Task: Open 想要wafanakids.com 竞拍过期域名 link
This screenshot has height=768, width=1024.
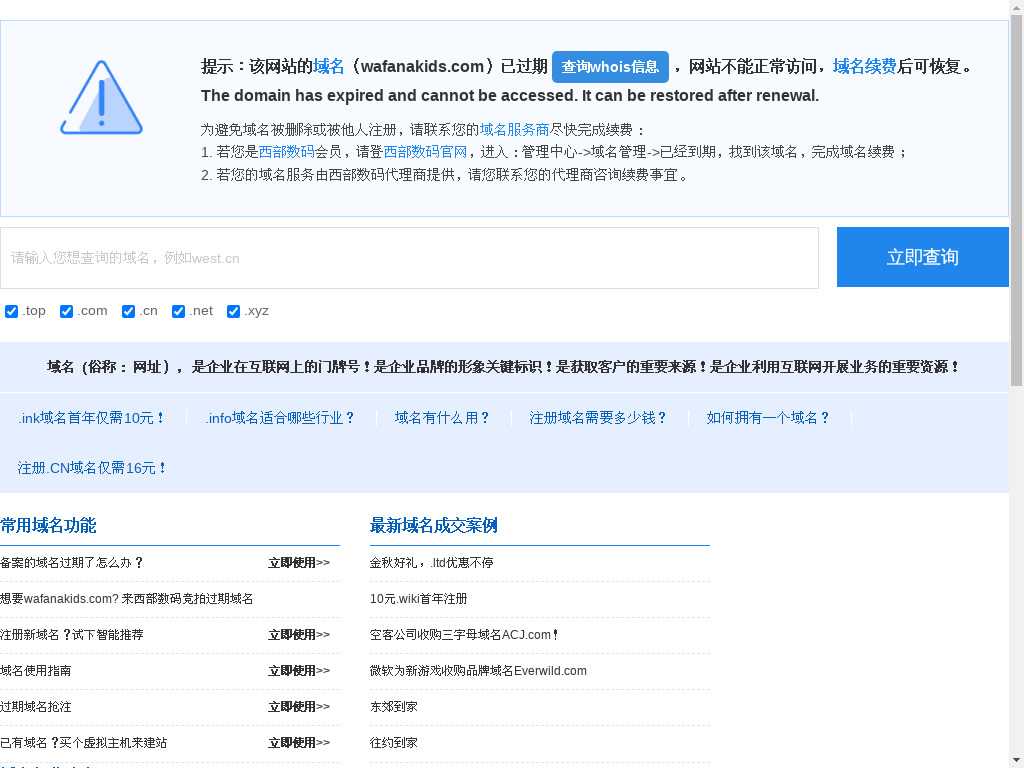Action: click(x=127, y=598)
